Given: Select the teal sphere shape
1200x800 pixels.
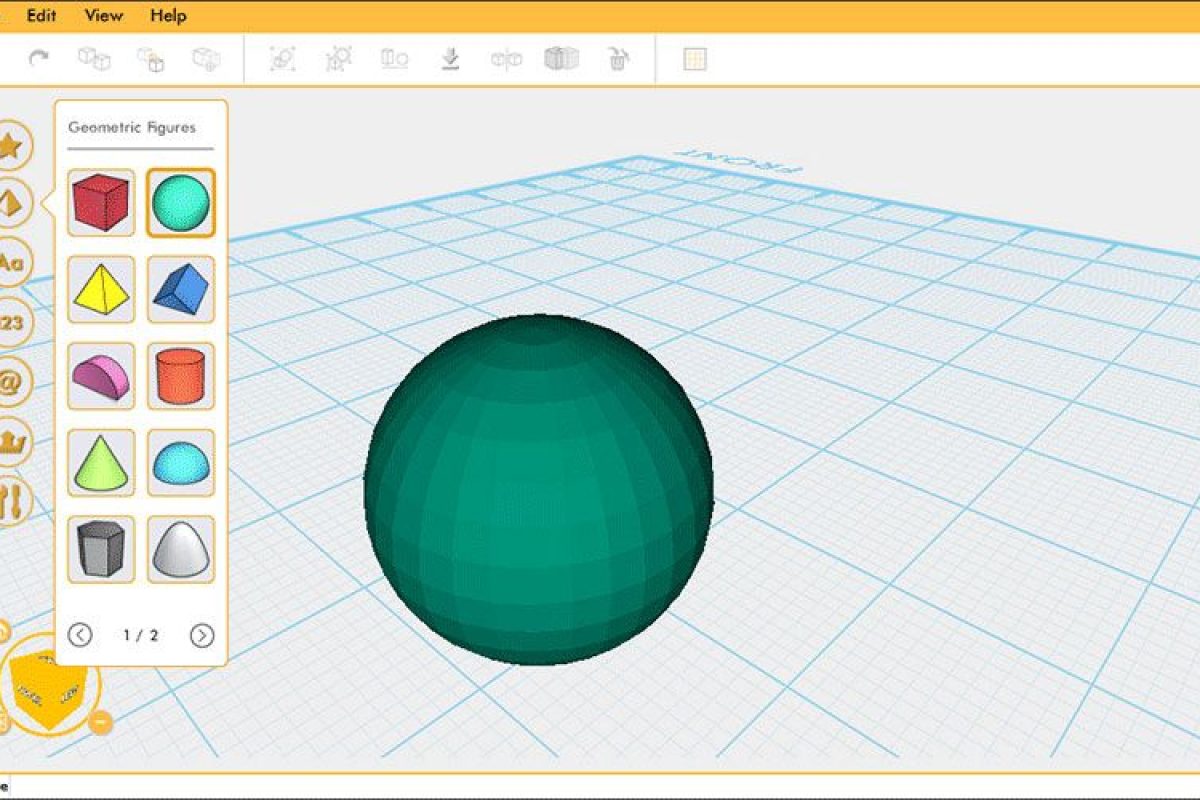Looking at the screenshot, I should 181,203.
